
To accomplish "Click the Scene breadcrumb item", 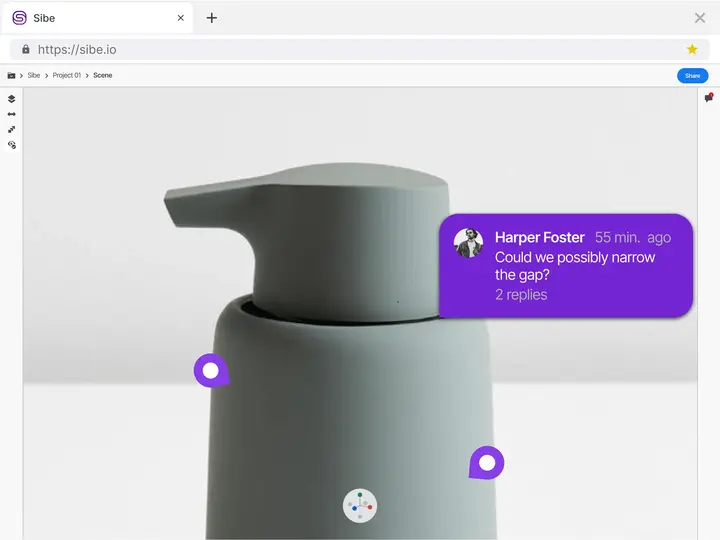I will (x=102, y=75).
